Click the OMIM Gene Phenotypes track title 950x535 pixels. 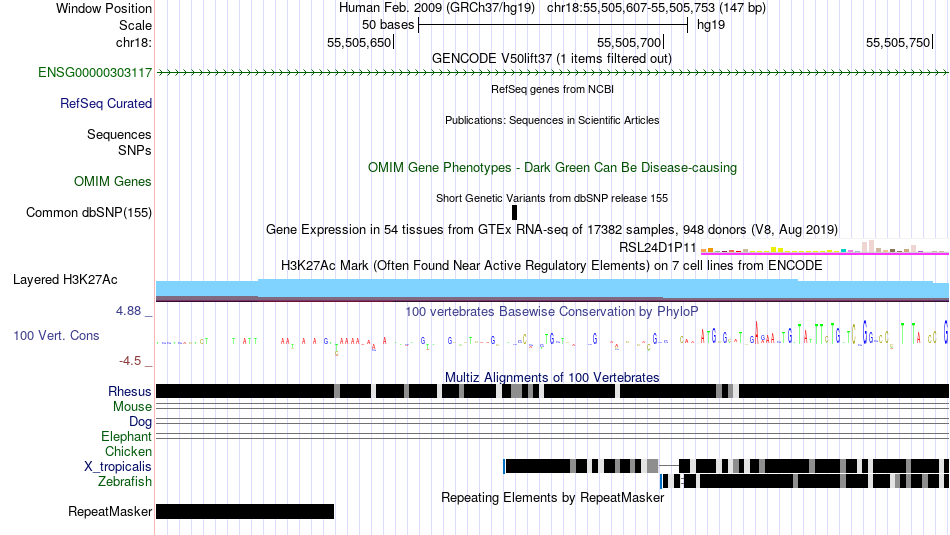coord(552,168)
